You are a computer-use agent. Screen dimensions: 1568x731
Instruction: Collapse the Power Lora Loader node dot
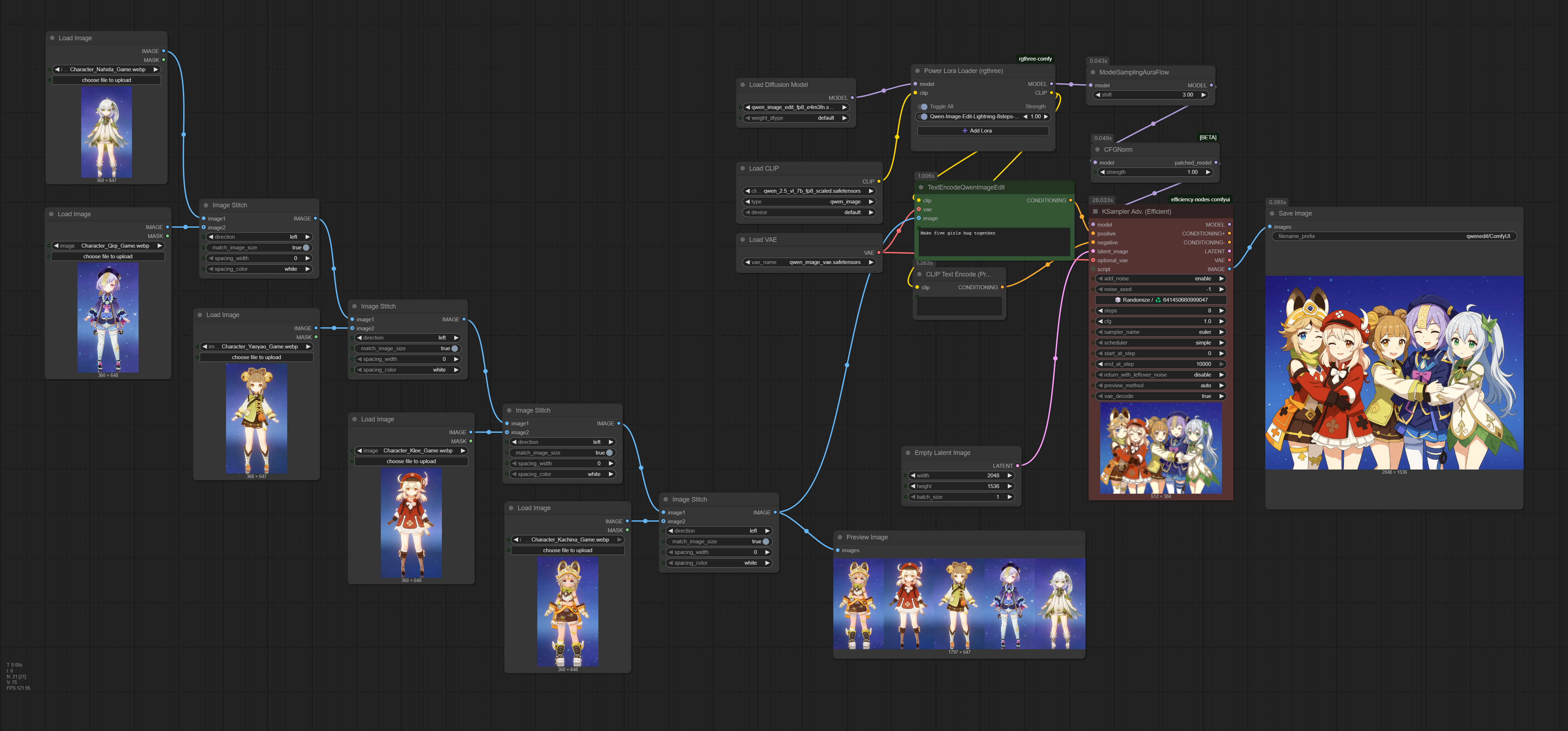(918, 71)
